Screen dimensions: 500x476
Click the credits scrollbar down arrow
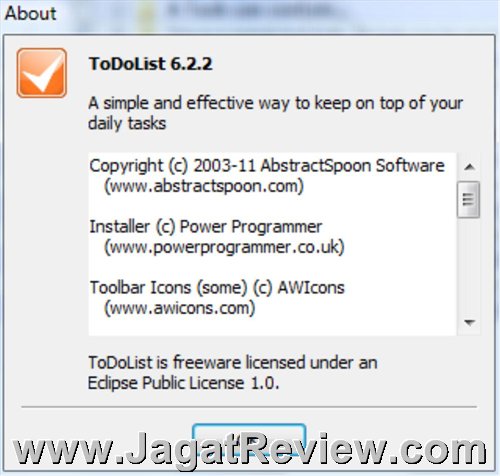coord(469,322)
